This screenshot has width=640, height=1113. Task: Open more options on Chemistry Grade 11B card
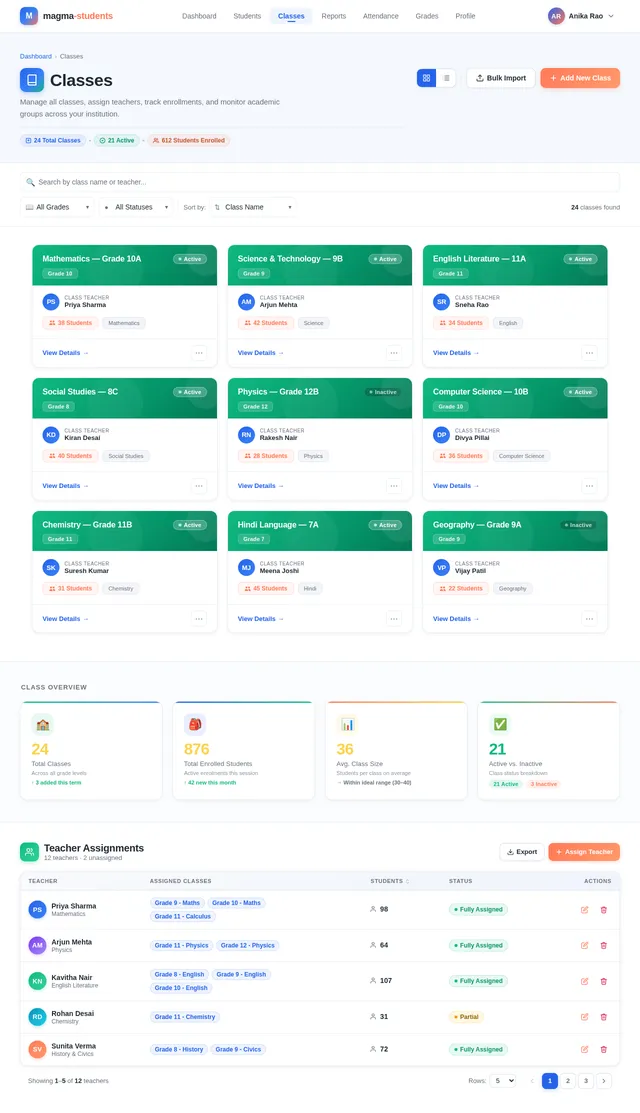pyautogui.click(x=199, y=619)
